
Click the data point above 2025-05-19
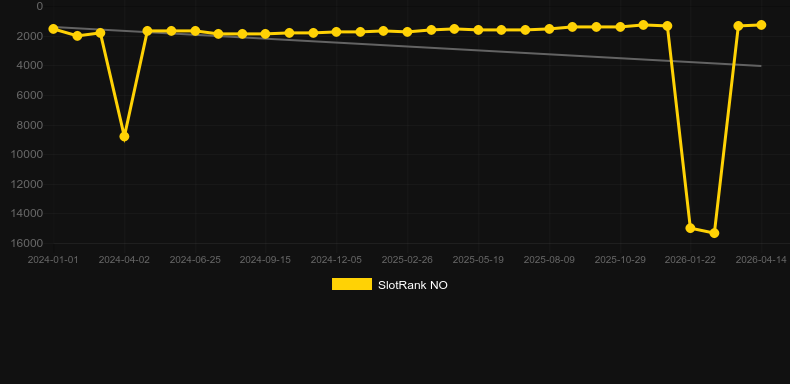point(478,30)
